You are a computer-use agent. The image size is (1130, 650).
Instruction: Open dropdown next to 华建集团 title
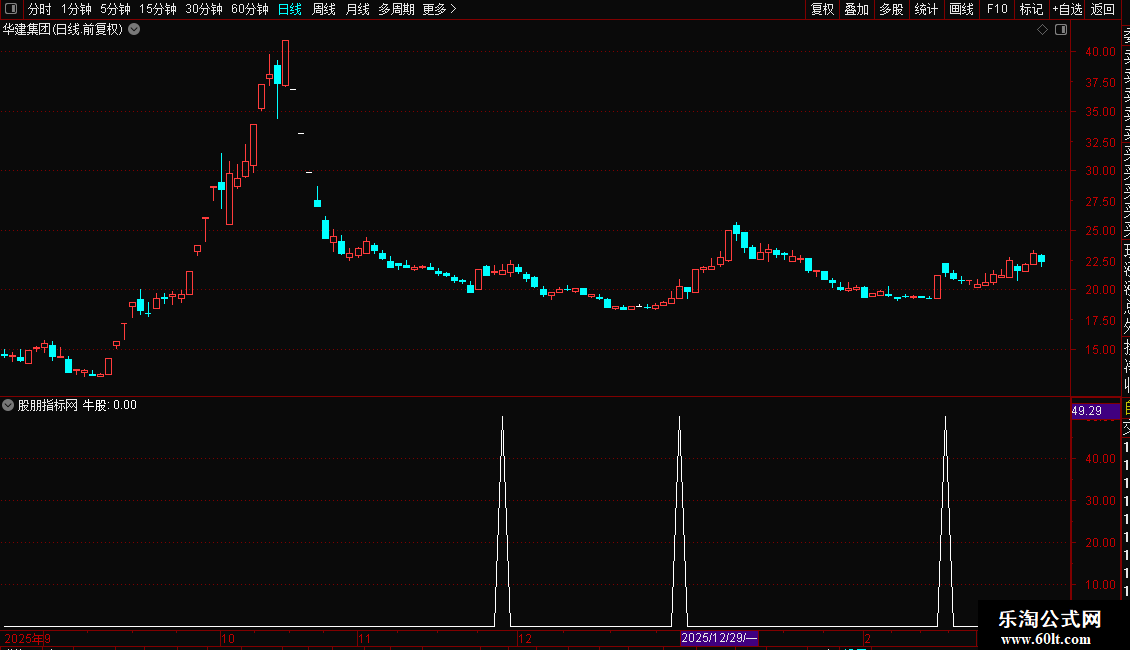(x=134, y=30)
